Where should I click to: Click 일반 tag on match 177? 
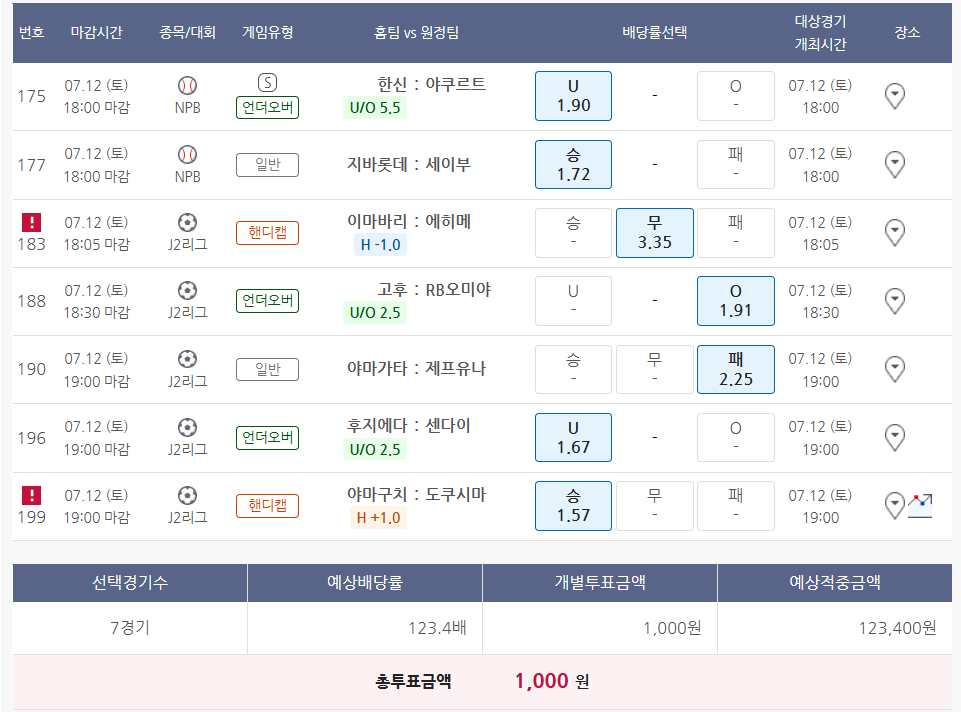[267, 165]
